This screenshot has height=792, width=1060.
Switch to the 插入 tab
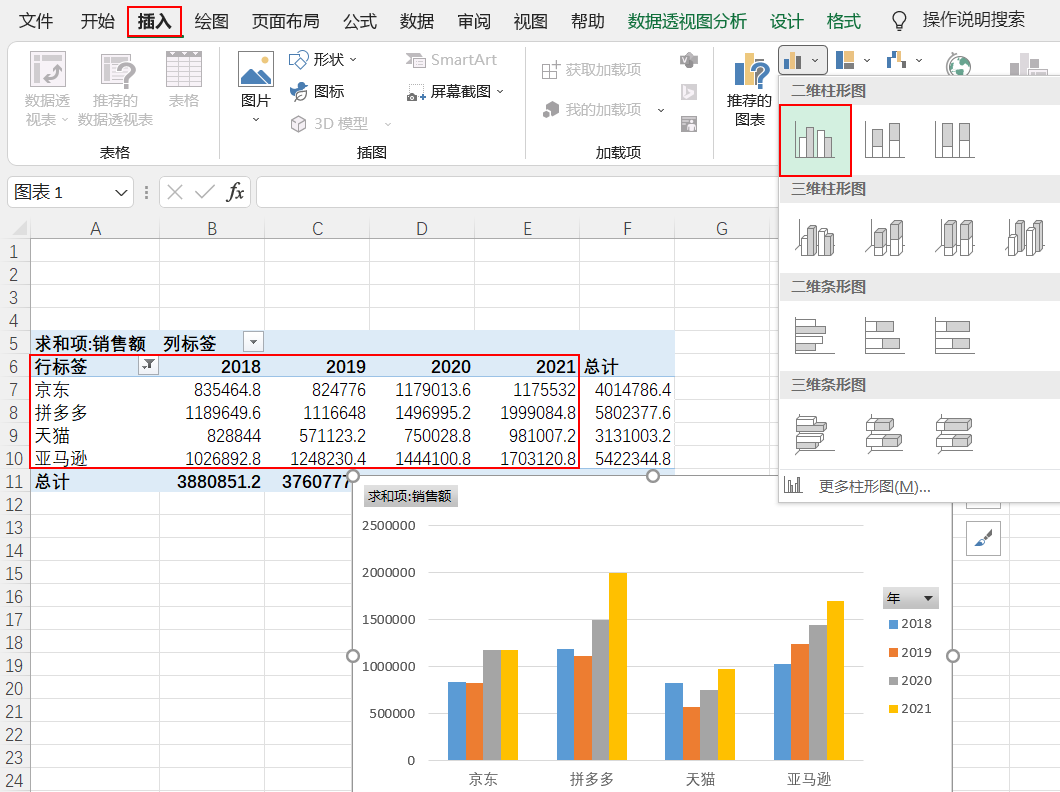[154, 22]
